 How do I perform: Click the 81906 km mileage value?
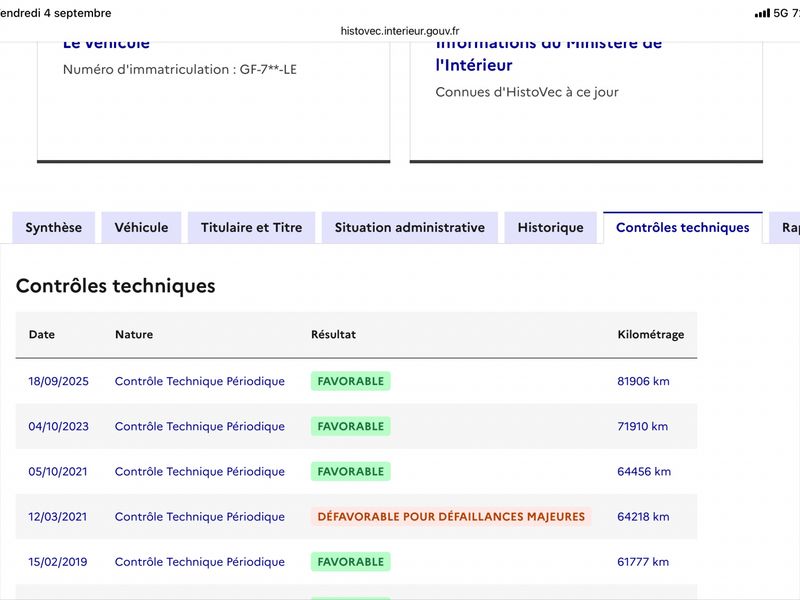[643, 381]
